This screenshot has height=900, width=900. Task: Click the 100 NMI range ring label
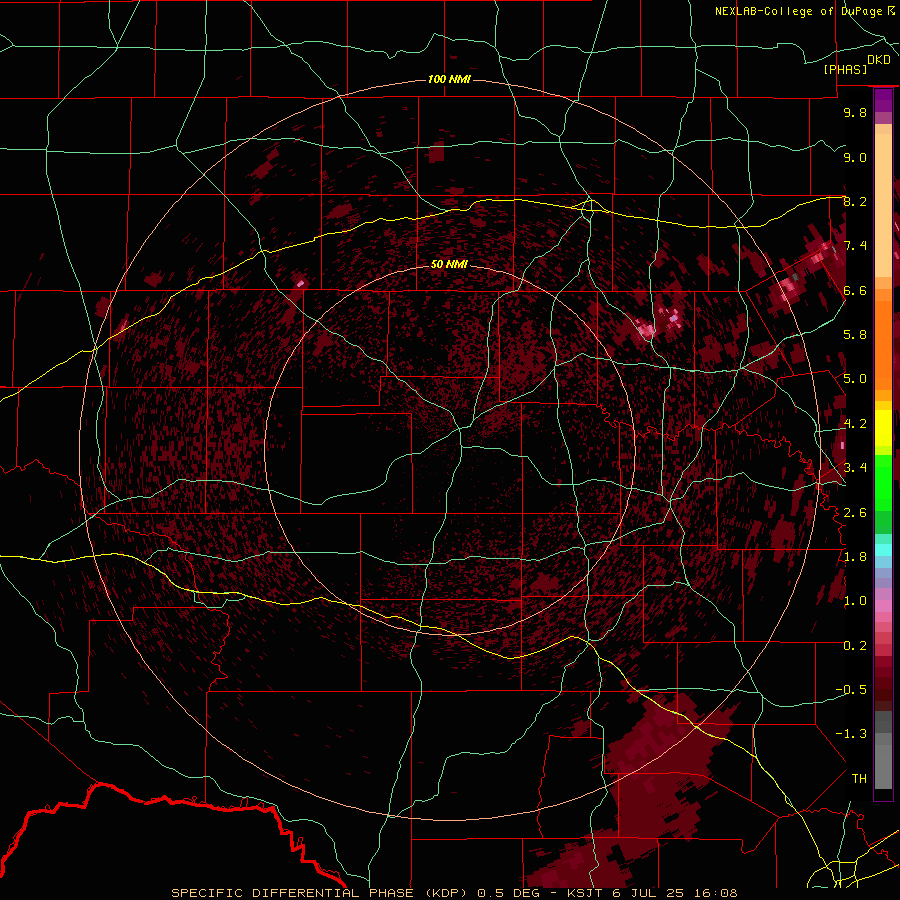point(449,79)
